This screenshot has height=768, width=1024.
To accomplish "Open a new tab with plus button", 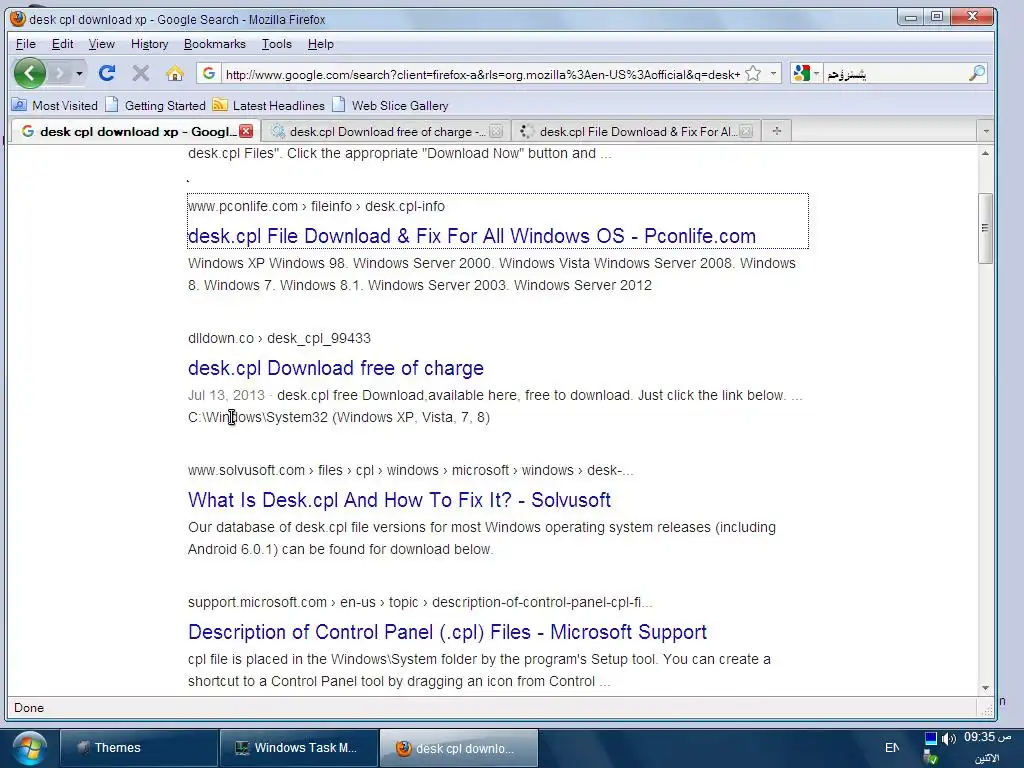I will coord(776,131).
